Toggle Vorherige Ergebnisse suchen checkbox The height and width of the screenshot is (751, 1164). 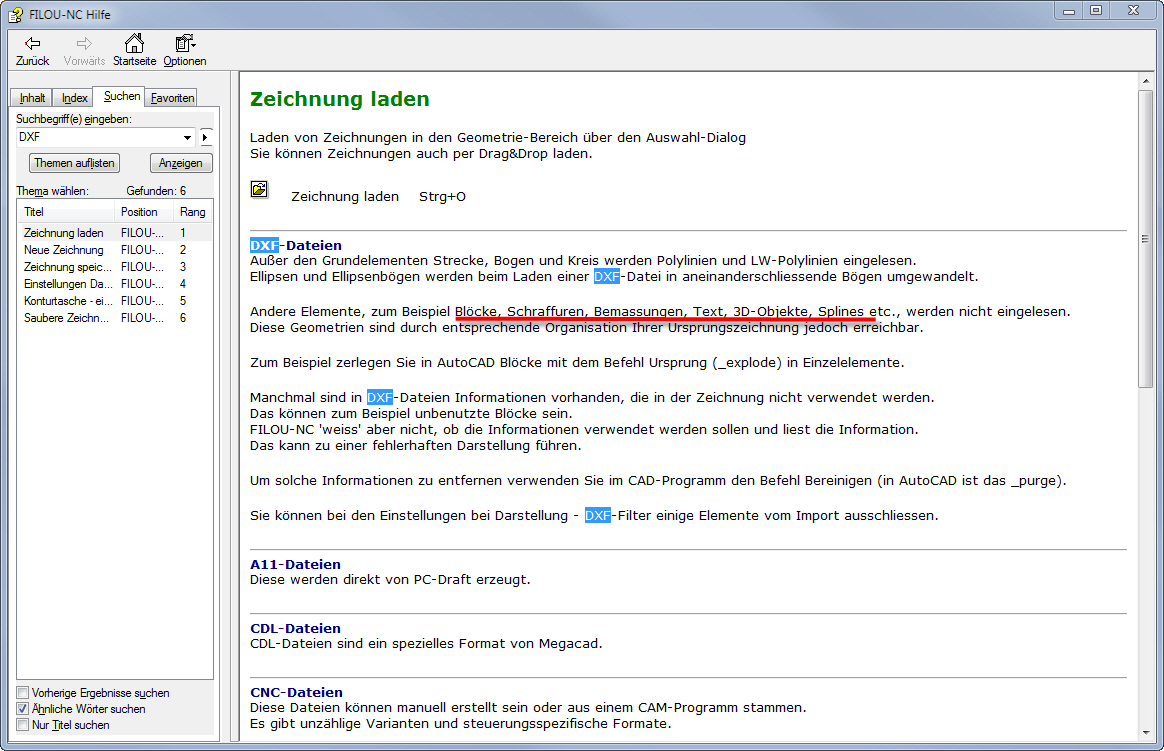pyautogui.click(x=23, y=692)
